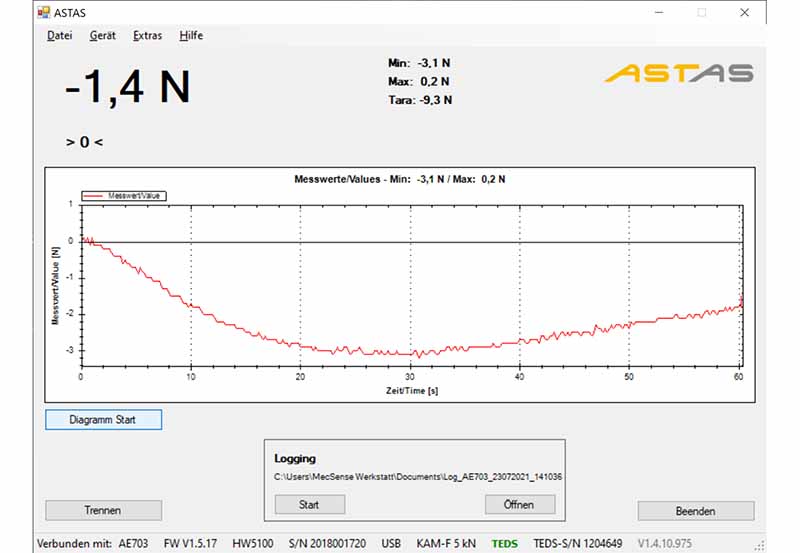The height and width of the screenshot is (553, 800).
Task: Click the ASTAS logo in the header
Action: click(679, 73)
